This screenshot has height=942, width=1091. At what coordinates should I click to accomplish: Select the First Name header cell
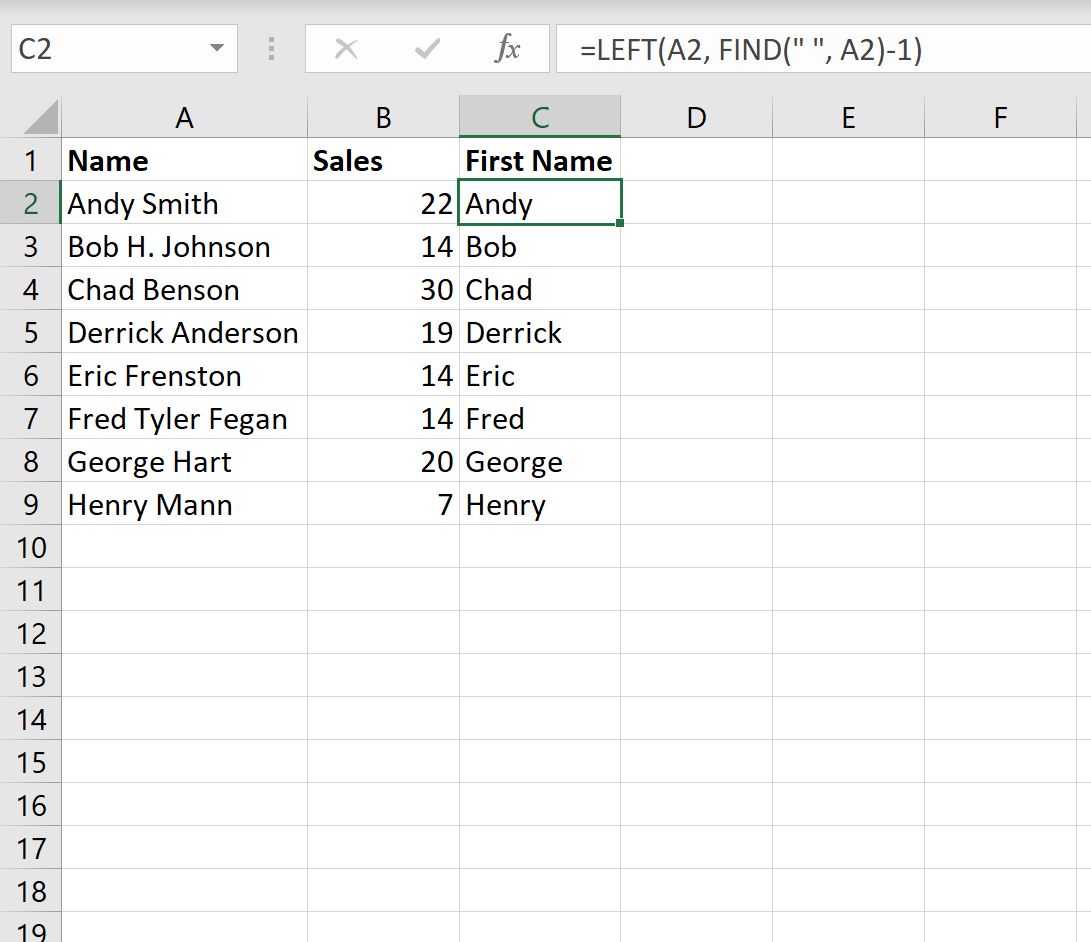click(538, 160)
